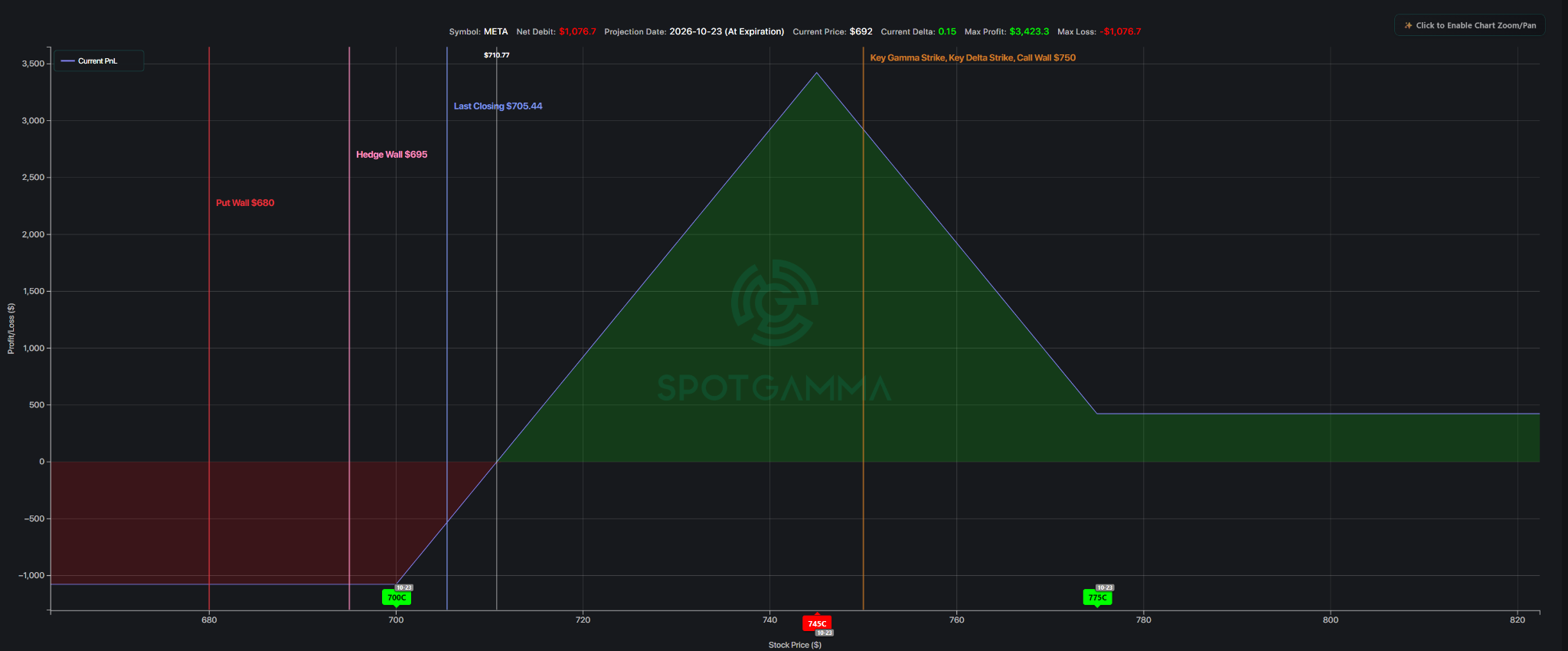The width and height of the screenshot is (1568, 651).
Task: Click the Key Gamma Strike Call Wall $750 label
Action: point(972,58)
